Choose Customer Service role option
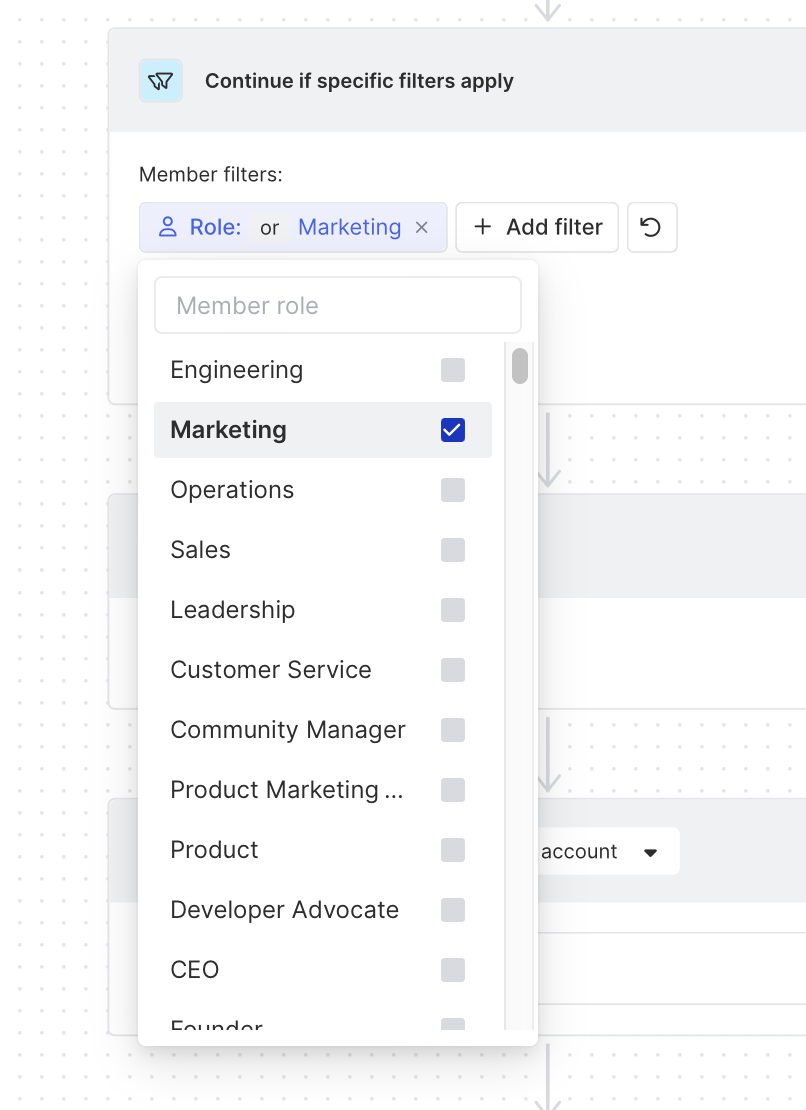Screen dimensions: 806x1110 point(271,670)
